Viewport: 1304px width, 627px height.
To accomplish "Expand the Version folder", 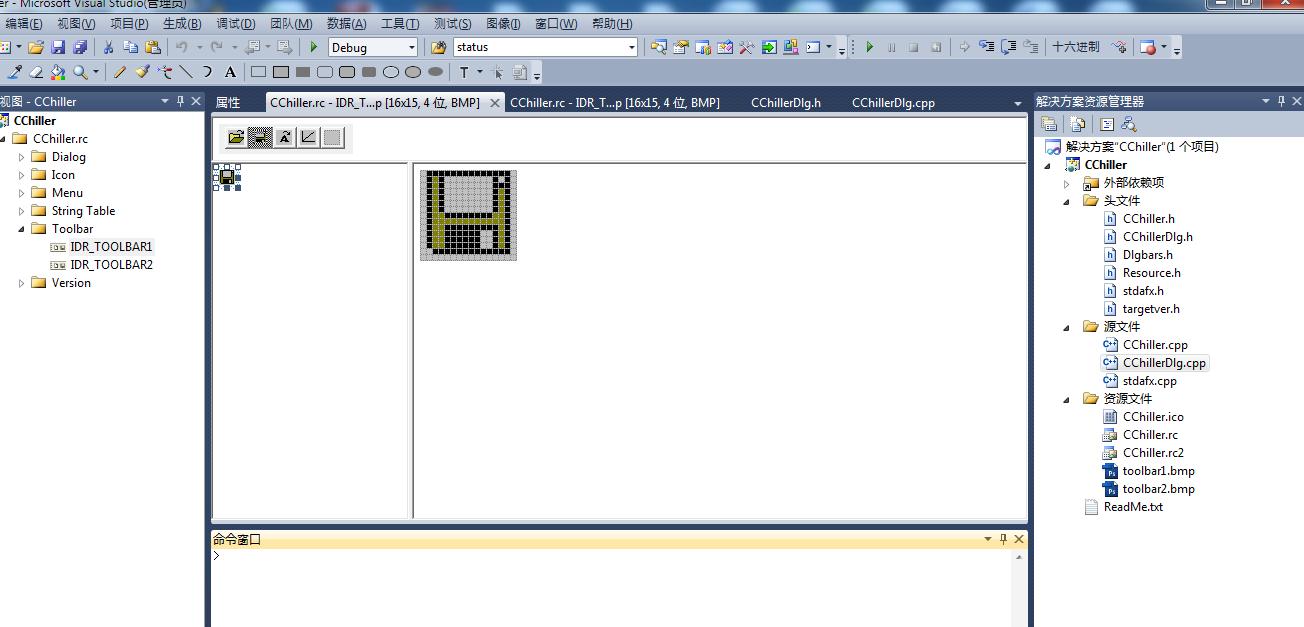I will (x=22, y=283).
